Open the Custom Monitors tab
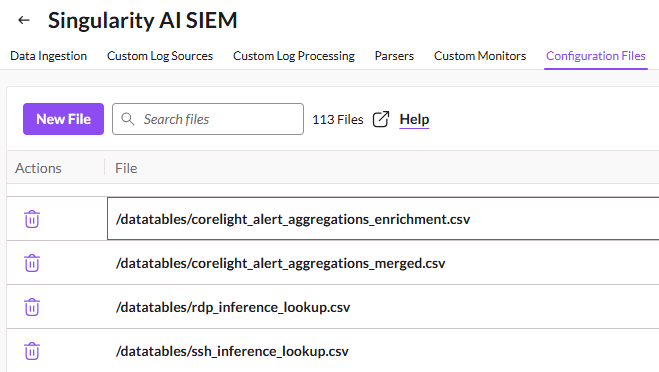 point(480,56)
